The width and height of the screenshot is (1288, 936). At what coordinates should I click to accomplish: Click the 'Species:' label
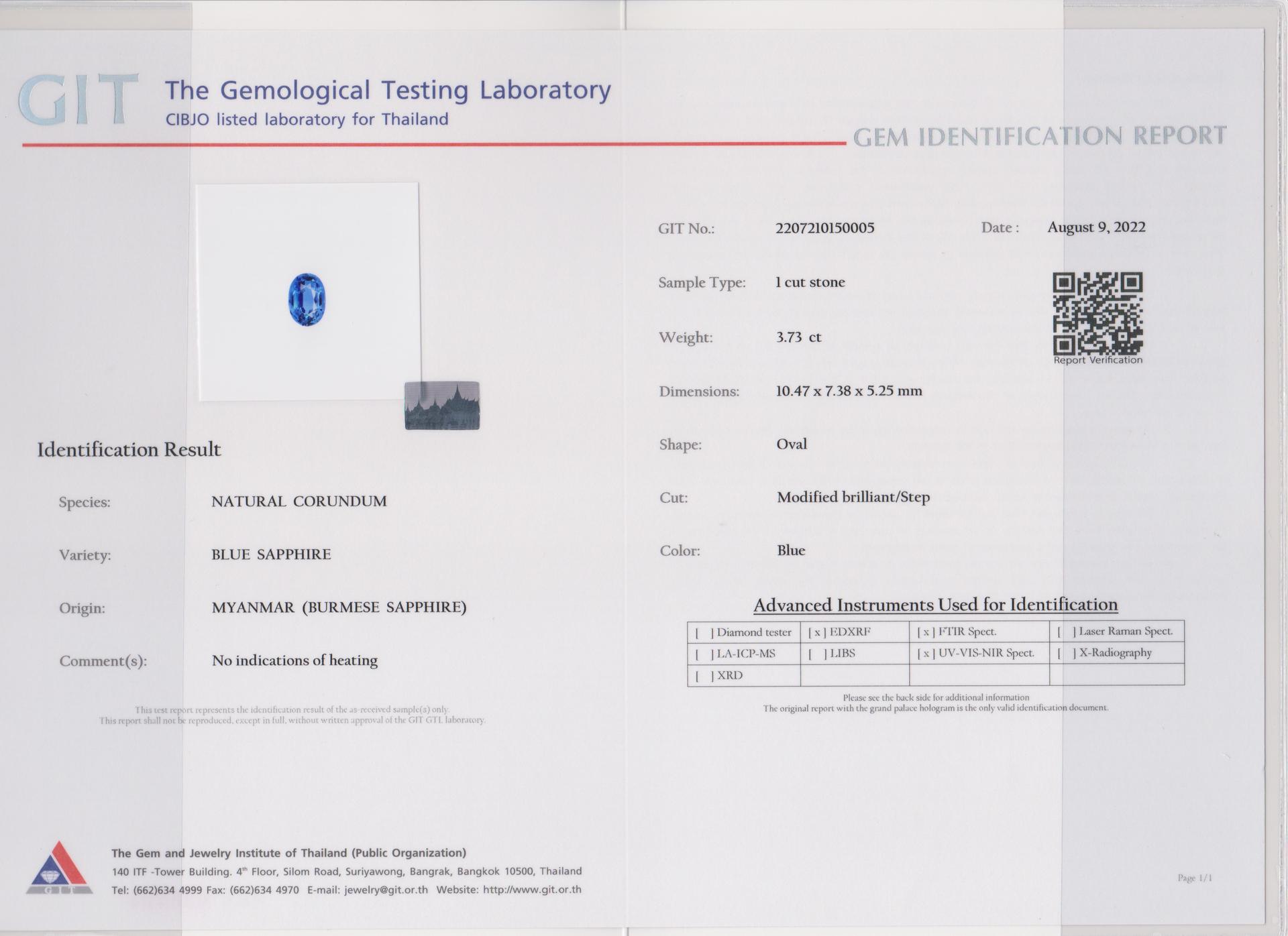(85, 502)
